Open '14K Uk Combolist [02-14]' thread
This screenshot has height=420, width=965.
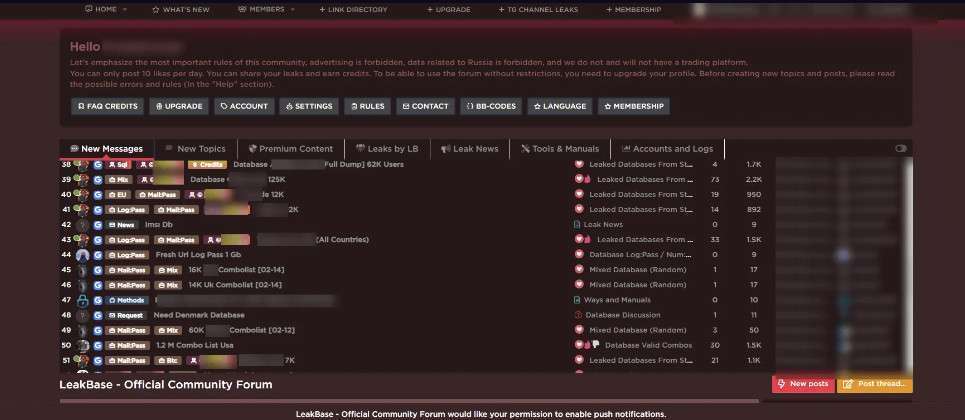[x=235, y=285]
